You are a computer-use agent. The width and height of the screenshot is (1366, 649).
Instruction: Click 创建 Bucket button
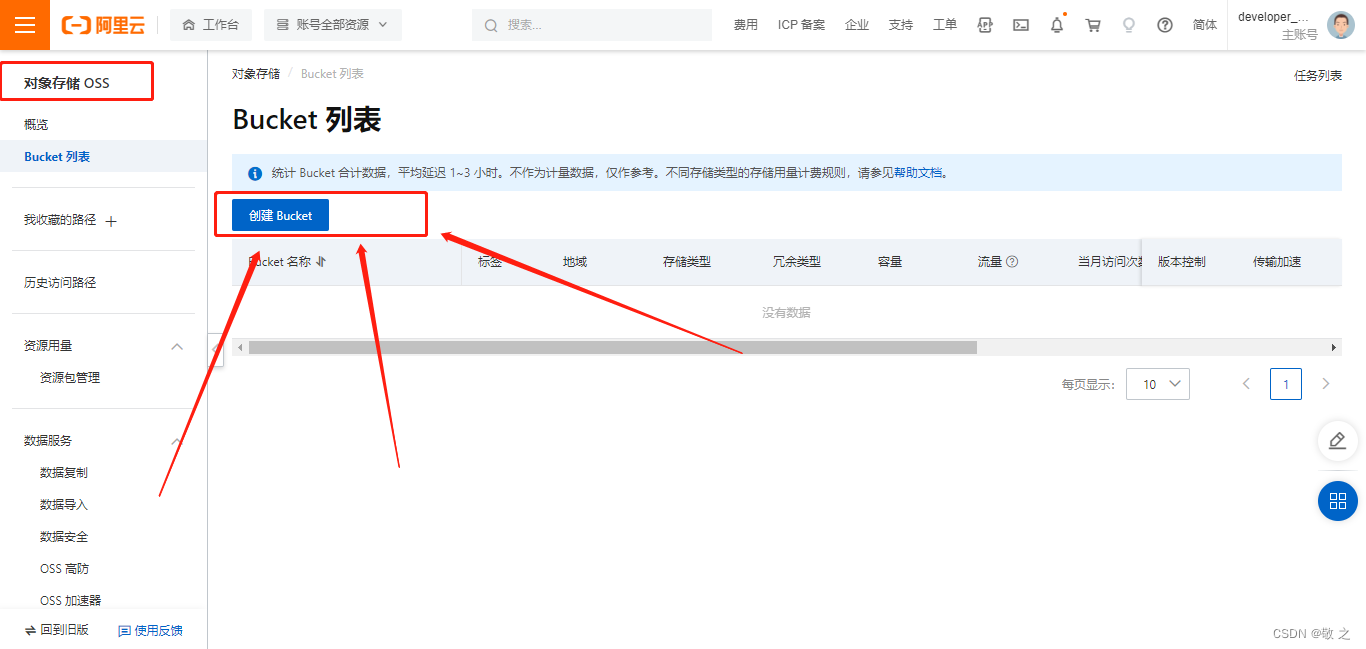point(280,215)
